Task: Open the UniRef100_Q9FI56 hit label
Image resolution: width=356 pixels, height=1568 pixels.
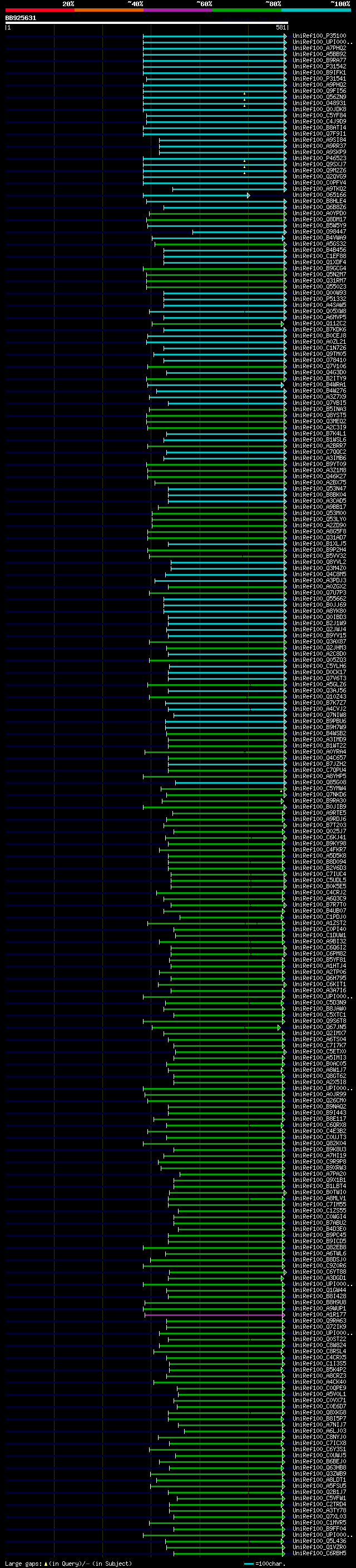Action: coord(319,91)
